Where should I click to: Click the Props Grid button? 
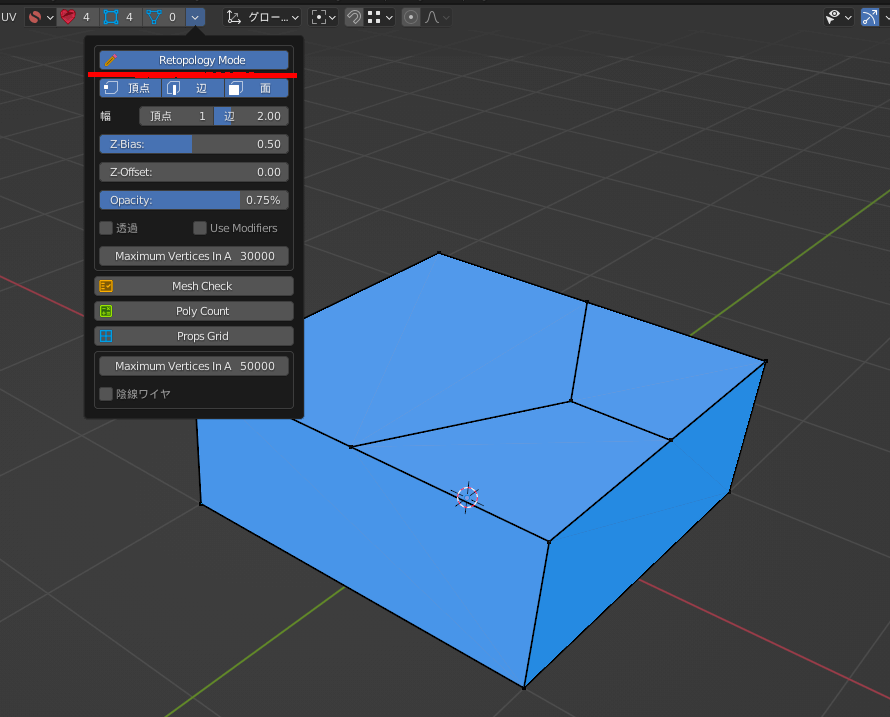(x=194, y=336)
